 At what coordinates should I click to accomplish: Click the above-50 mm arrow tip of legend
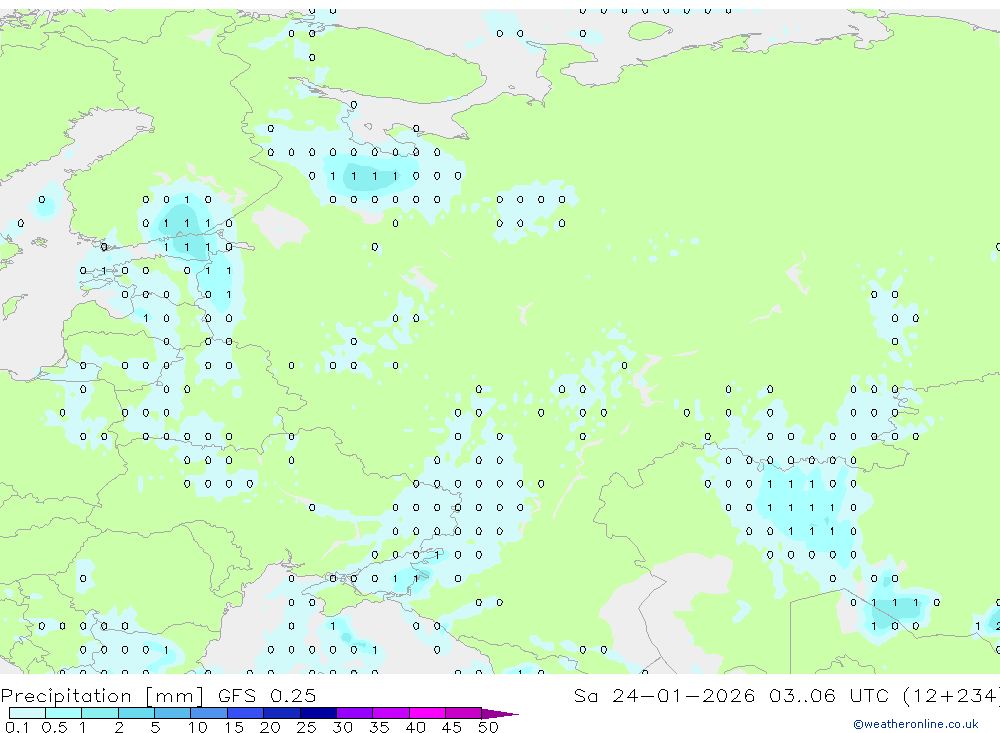[500, 713]
